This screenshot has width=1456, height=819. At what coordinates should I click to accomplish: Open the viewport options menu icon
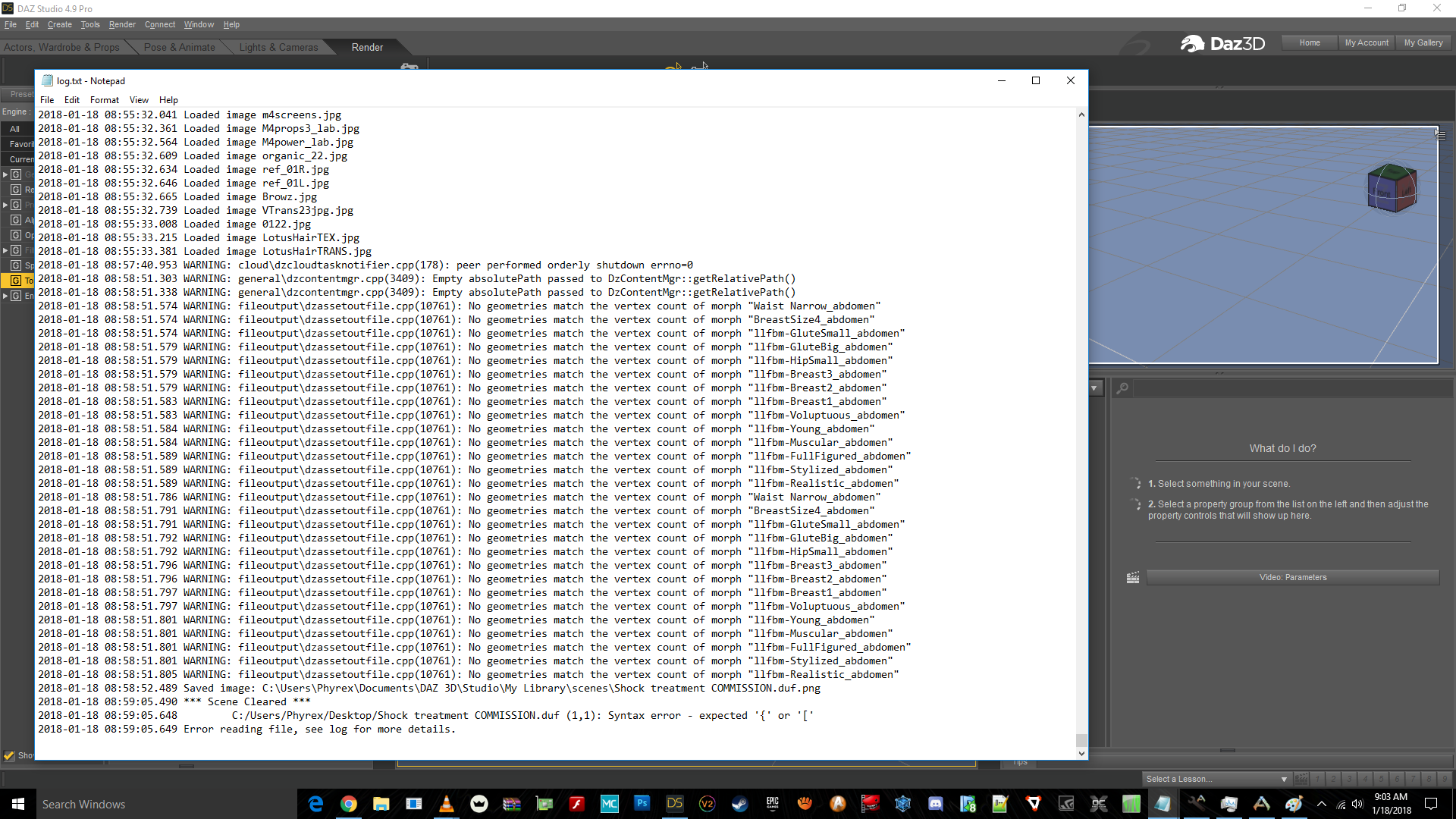(1440, 135)
